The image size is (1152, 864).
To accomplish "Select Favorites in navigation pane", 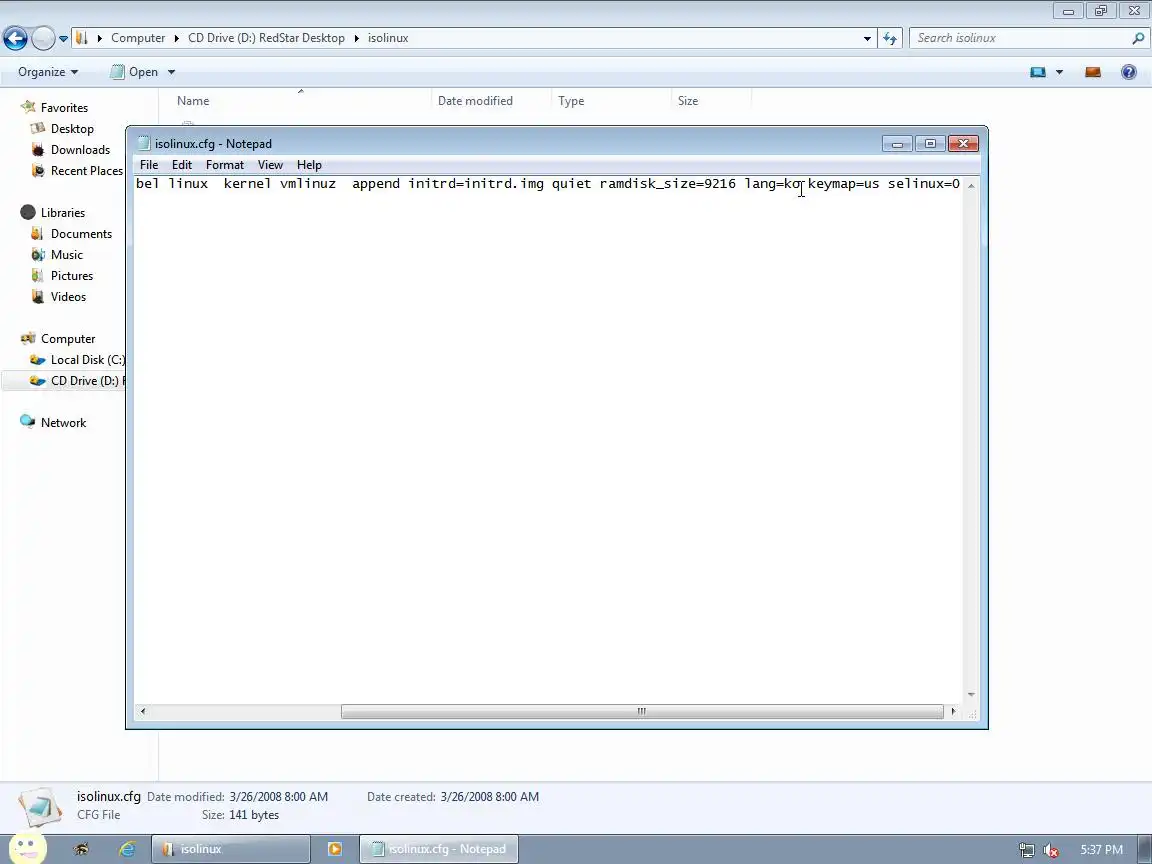I will click(64, 107).
